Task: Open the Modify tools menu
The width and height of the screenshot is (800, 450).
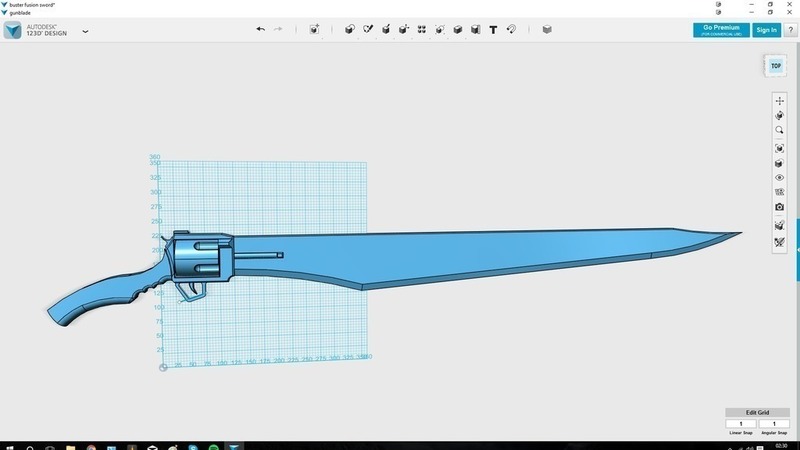Action: 404,29
